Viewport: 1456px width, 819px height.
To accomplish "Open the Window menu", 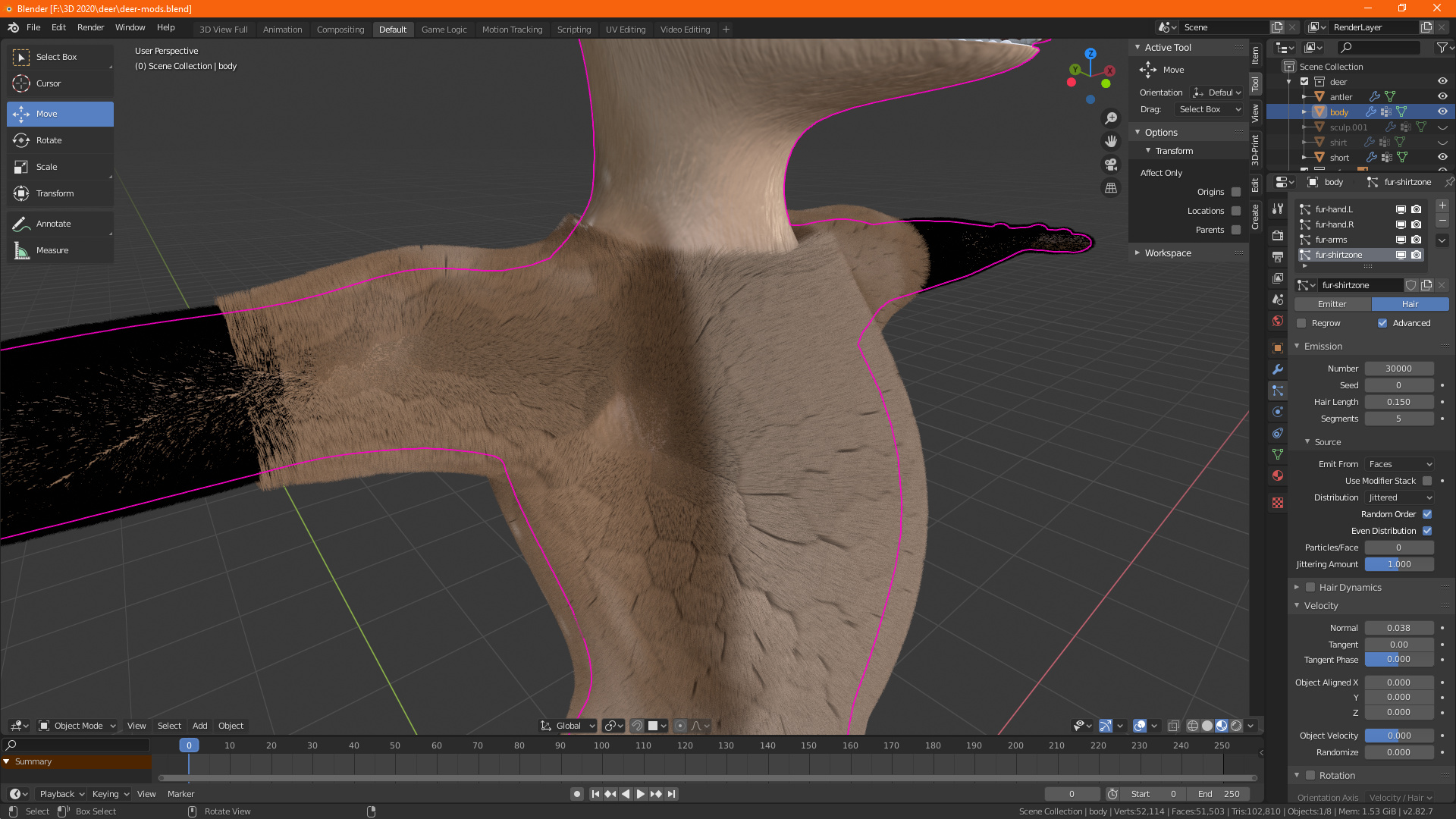I will point(130,27).
